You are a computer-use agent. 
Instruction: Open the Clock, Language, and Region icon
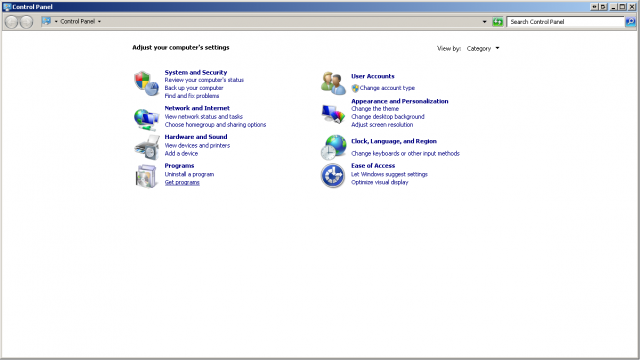pos(333,147)
